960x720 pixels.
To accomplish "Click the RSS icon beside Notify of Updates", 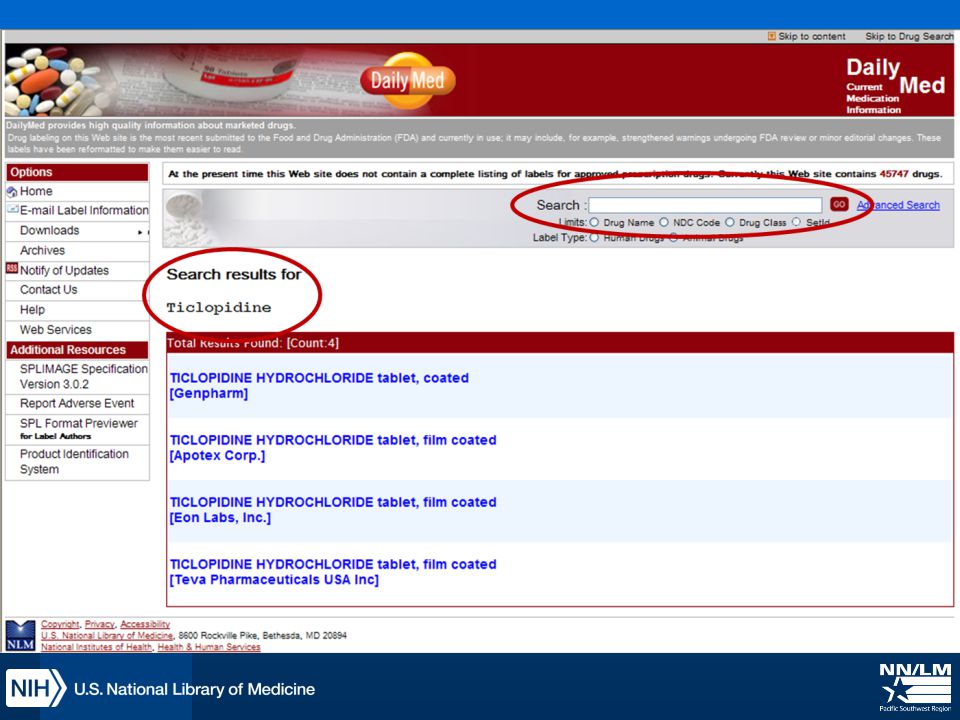I will pyautogui.click(x=12, y=268).
